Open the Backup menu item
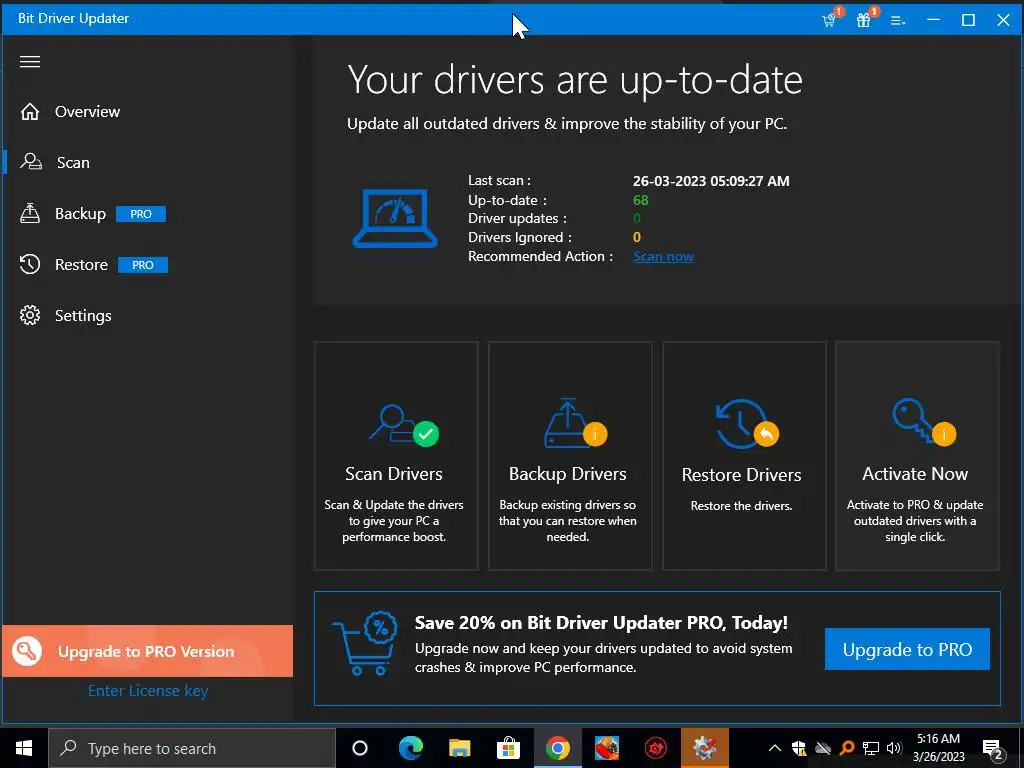1024x768 pixels. 80,214
